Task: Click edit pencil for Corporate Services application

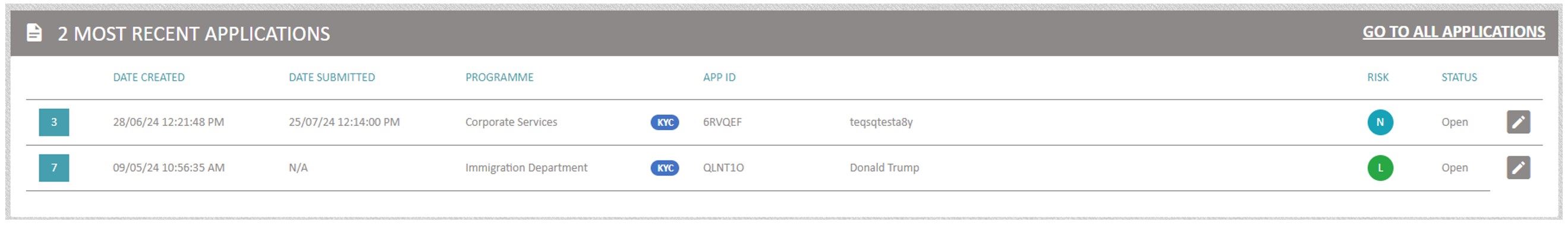Action: pos(1518,122)
